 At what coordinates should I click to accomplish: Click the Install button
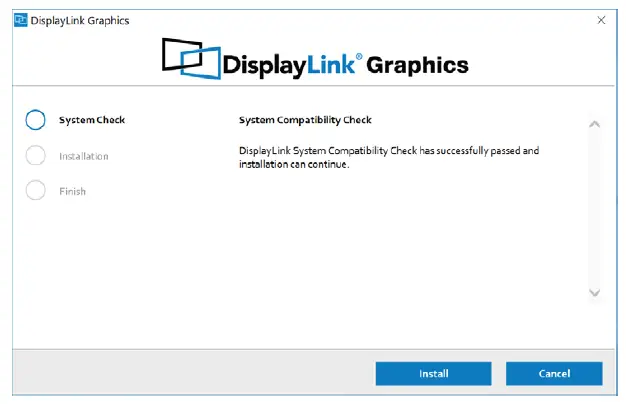click(x=433, y=373)
